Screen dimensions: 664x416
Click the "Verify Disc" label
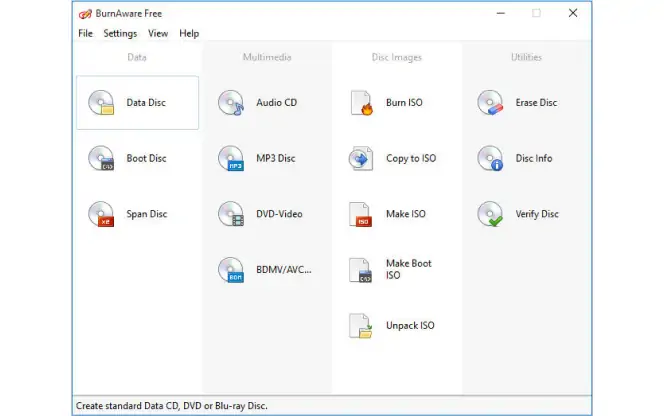tap(537, 214)
